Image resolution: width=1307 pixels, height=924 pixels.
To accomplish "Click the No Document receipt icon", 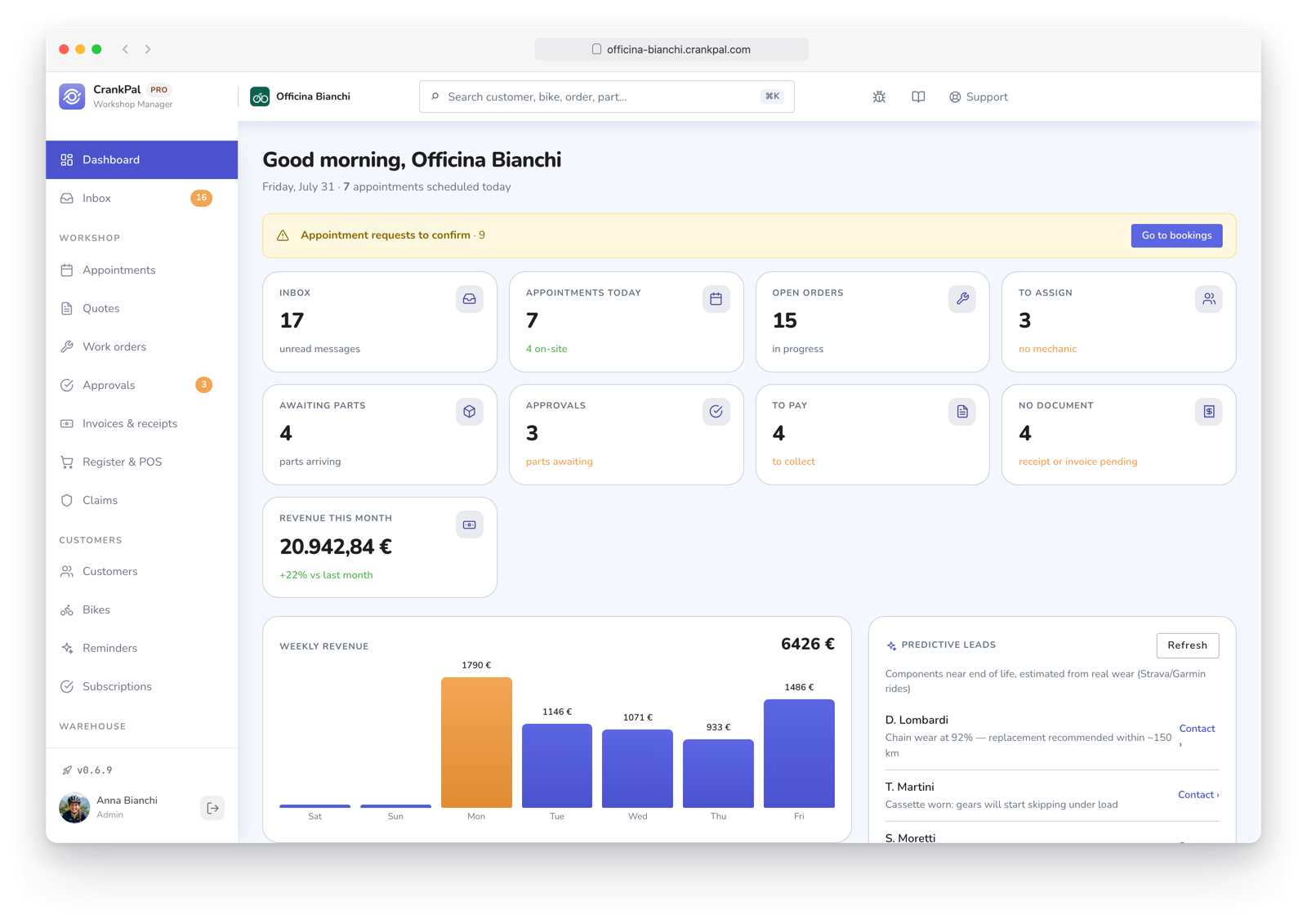I will (x=1209, y=412).
